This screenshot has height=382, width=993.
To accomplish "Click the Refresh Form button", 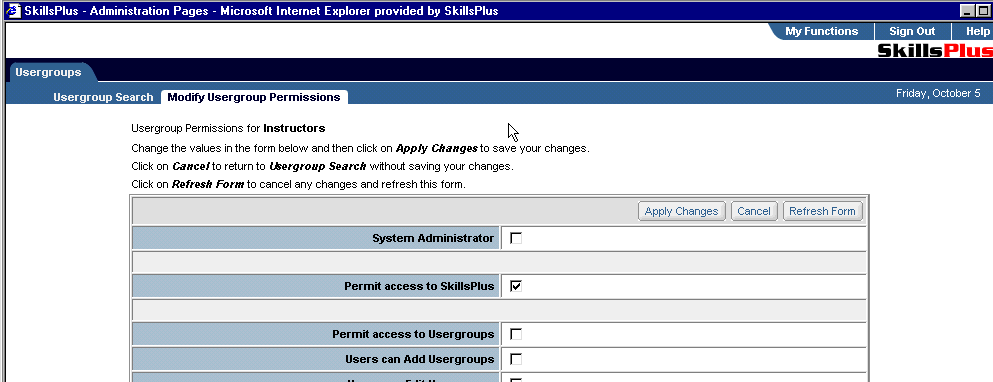I will tap(822, 211).
